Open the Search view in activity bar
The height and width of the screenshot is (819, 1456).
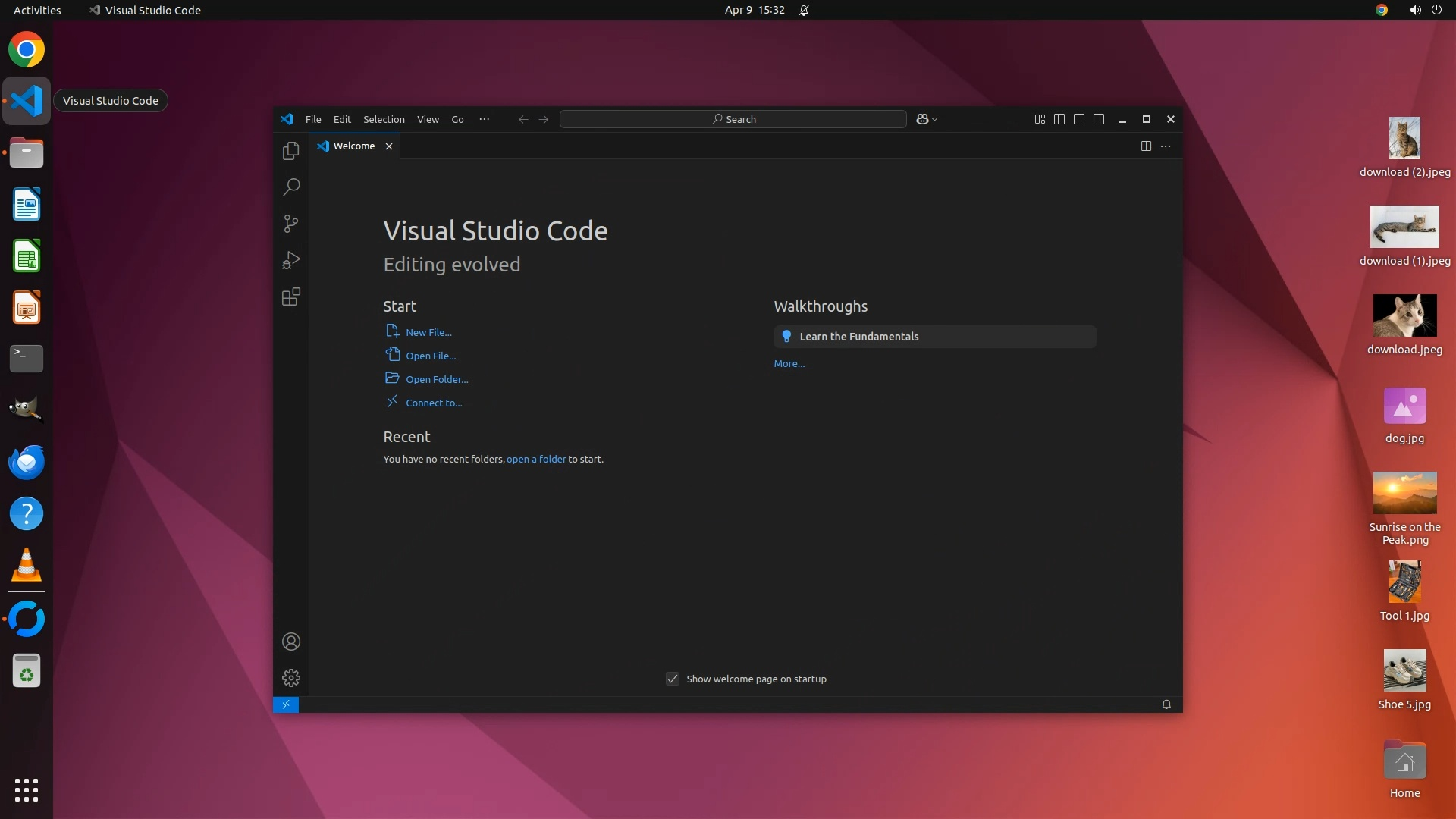(x=291, y=187)
